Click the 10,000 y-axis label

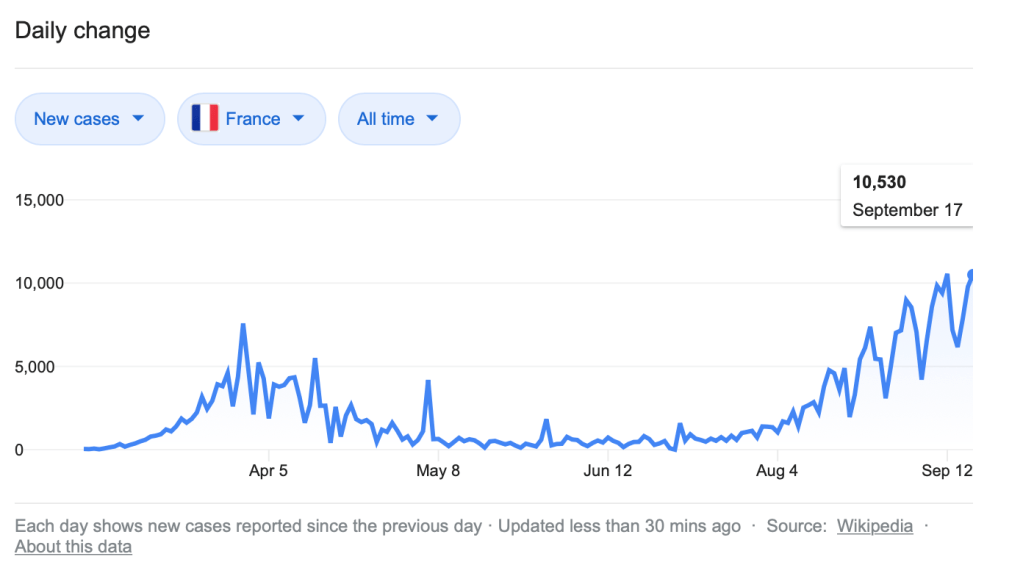point(40,283)
